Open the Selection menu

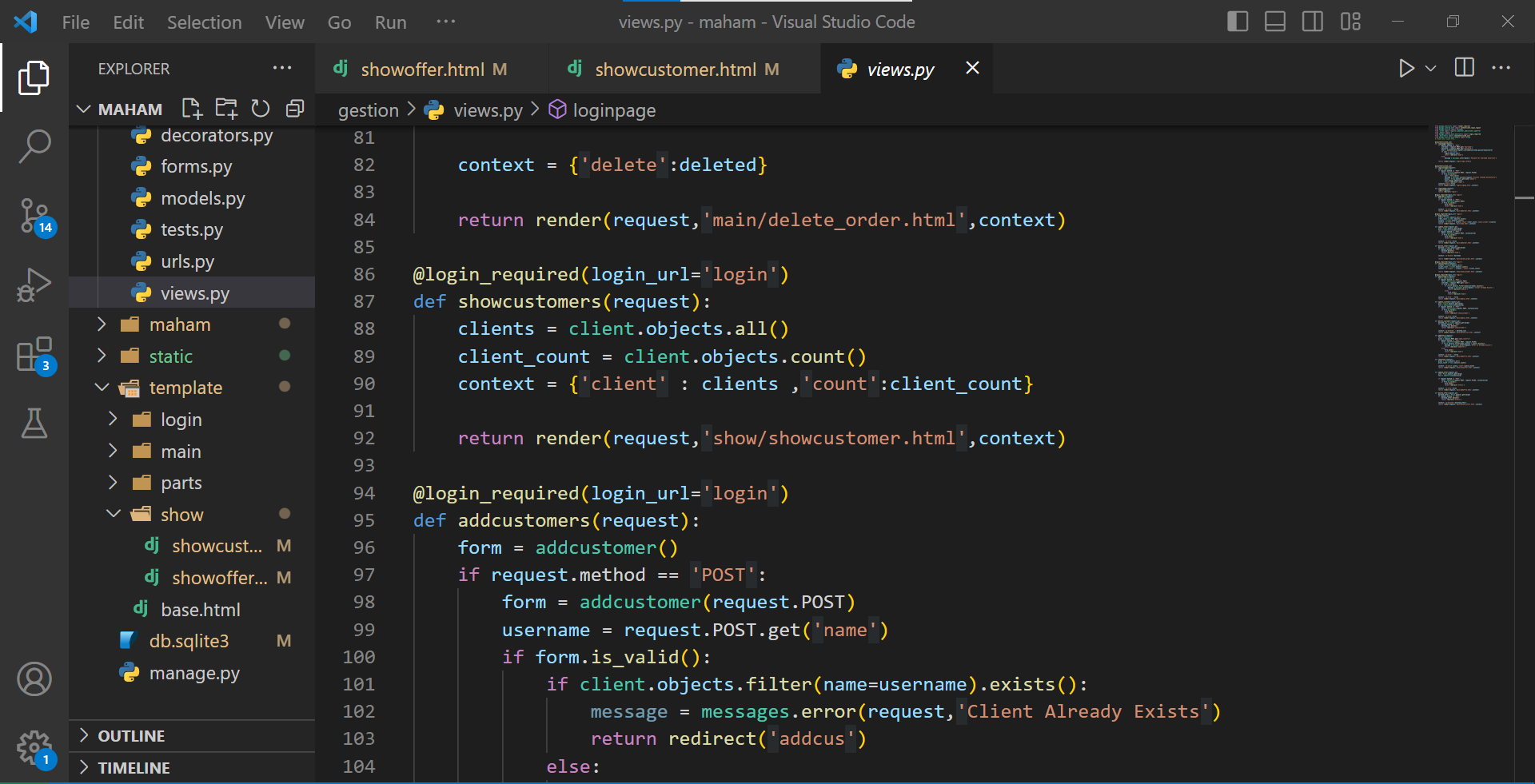(204, 22)
